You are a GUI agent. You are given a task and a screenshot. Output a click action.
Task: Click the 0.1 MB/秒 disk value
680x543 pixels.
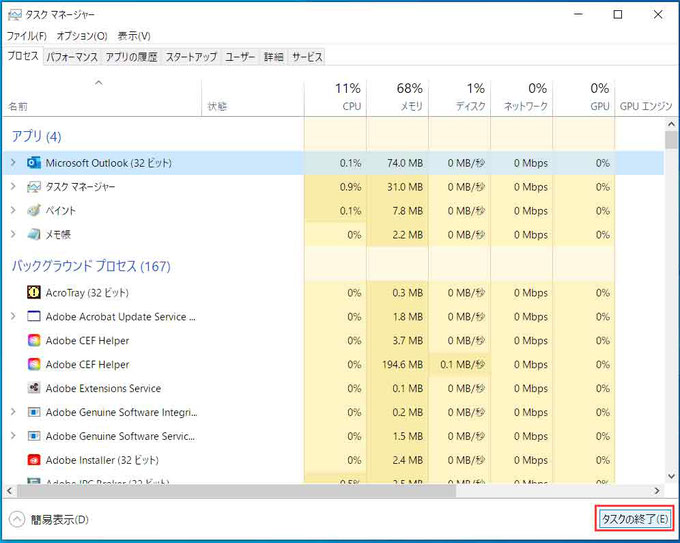tap(462, 364)
